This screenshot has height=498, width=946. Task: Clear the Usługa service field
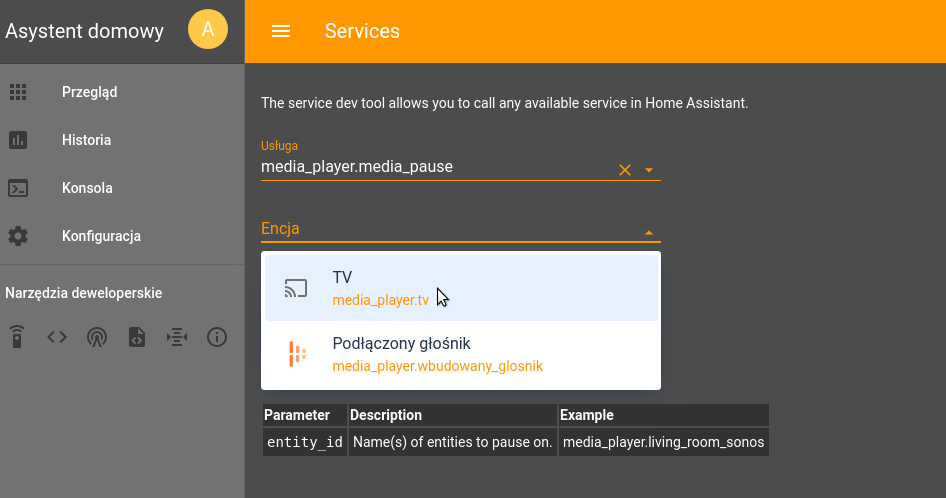point(625,170)
